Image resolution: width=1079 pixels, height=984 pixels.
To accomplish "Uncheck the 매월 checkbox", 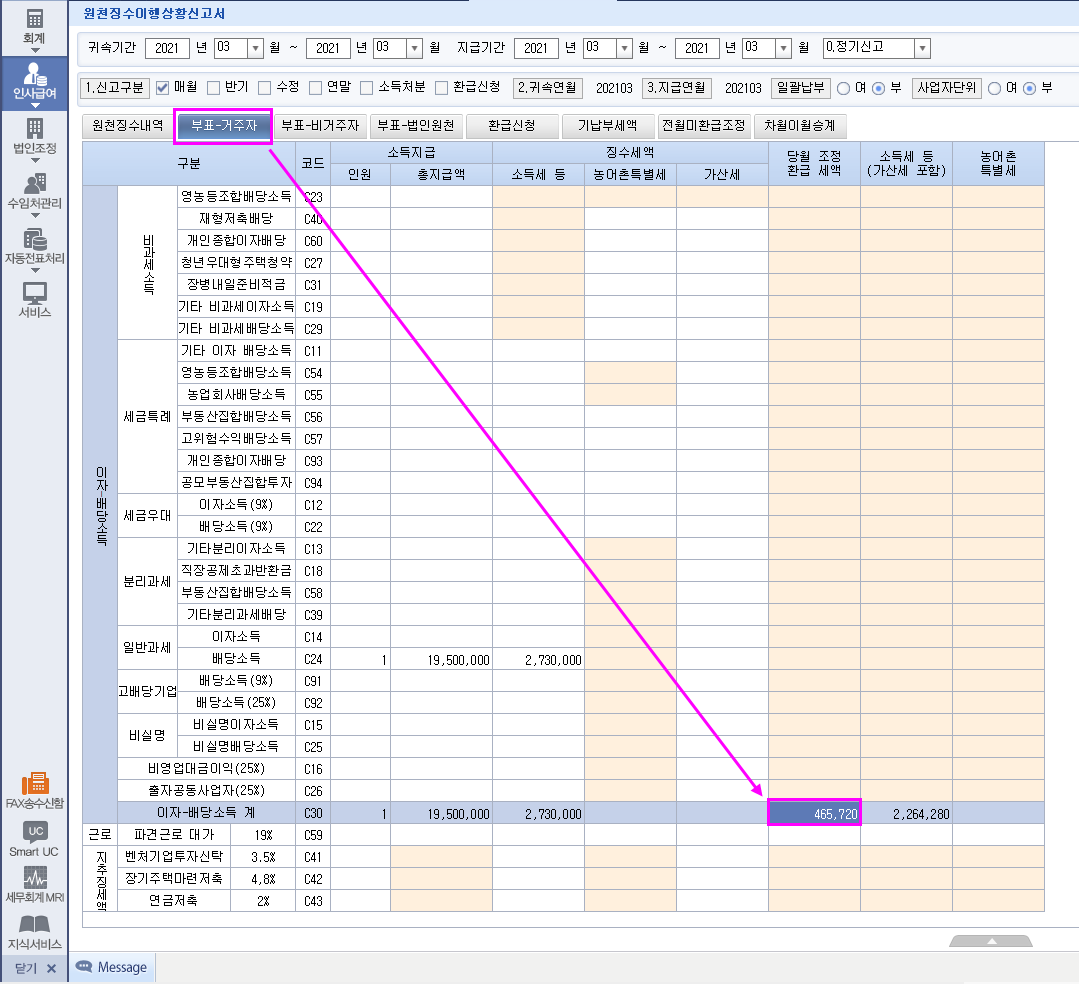I will [x=162, y=88].
